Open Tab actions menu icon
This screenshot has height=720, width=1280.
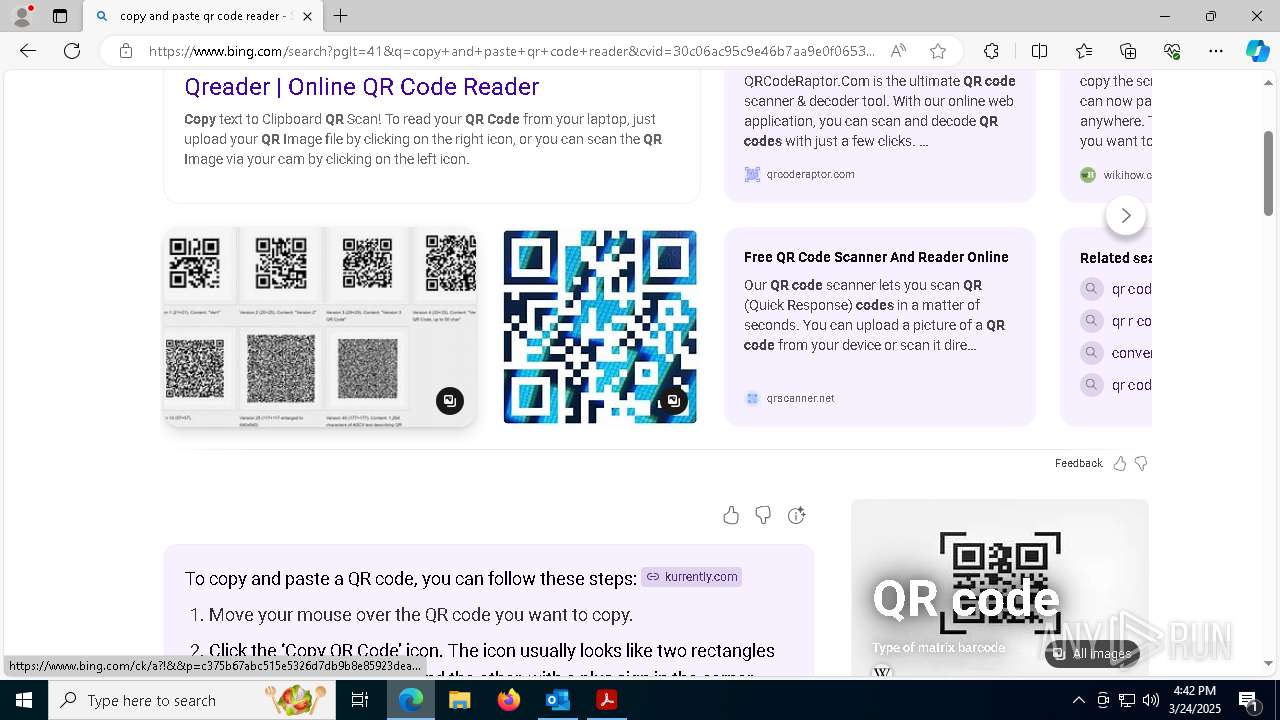[x=60, y=16]
